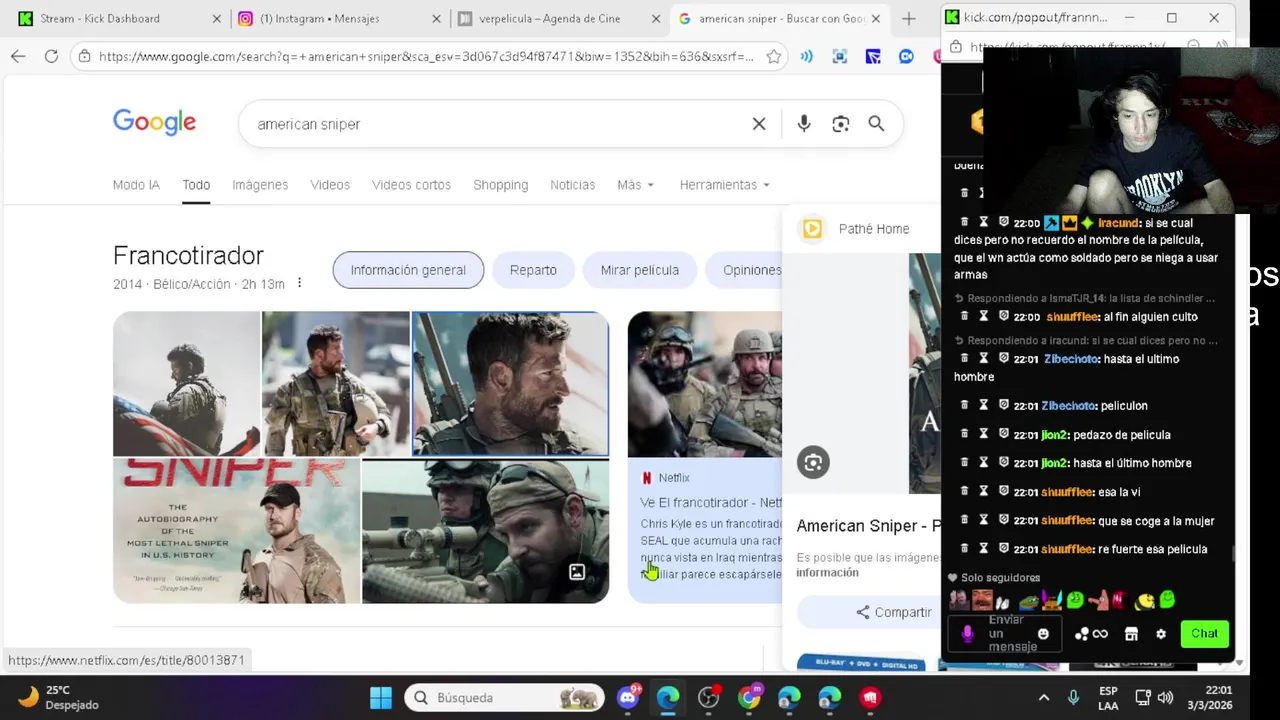Switch to the Stream - Kick Dashboard tab

point(115,19)
